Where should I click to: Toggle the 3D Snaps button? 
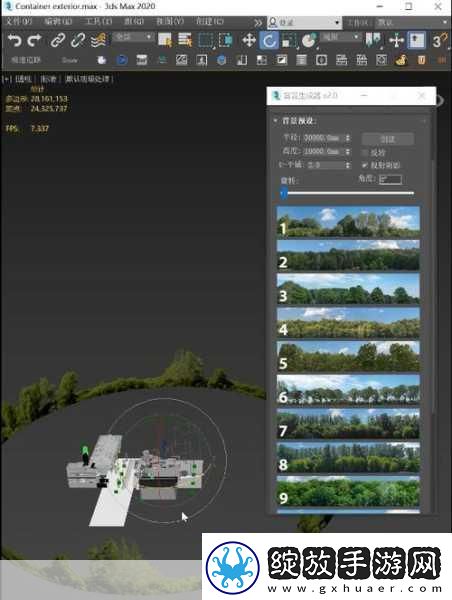tap(439, 40)
